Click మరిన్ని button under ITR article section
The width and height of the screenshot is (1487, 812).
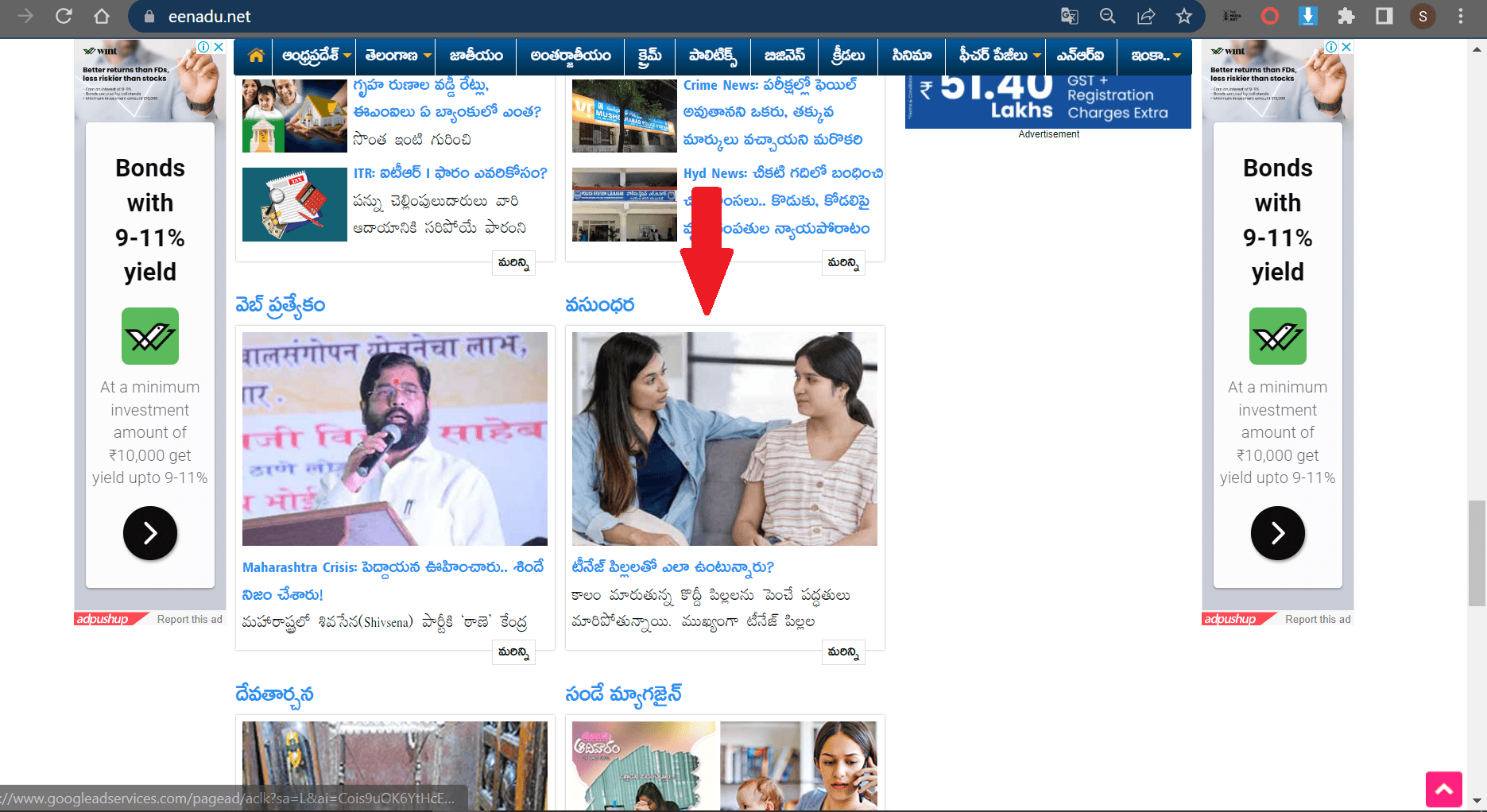pos(513,263)
